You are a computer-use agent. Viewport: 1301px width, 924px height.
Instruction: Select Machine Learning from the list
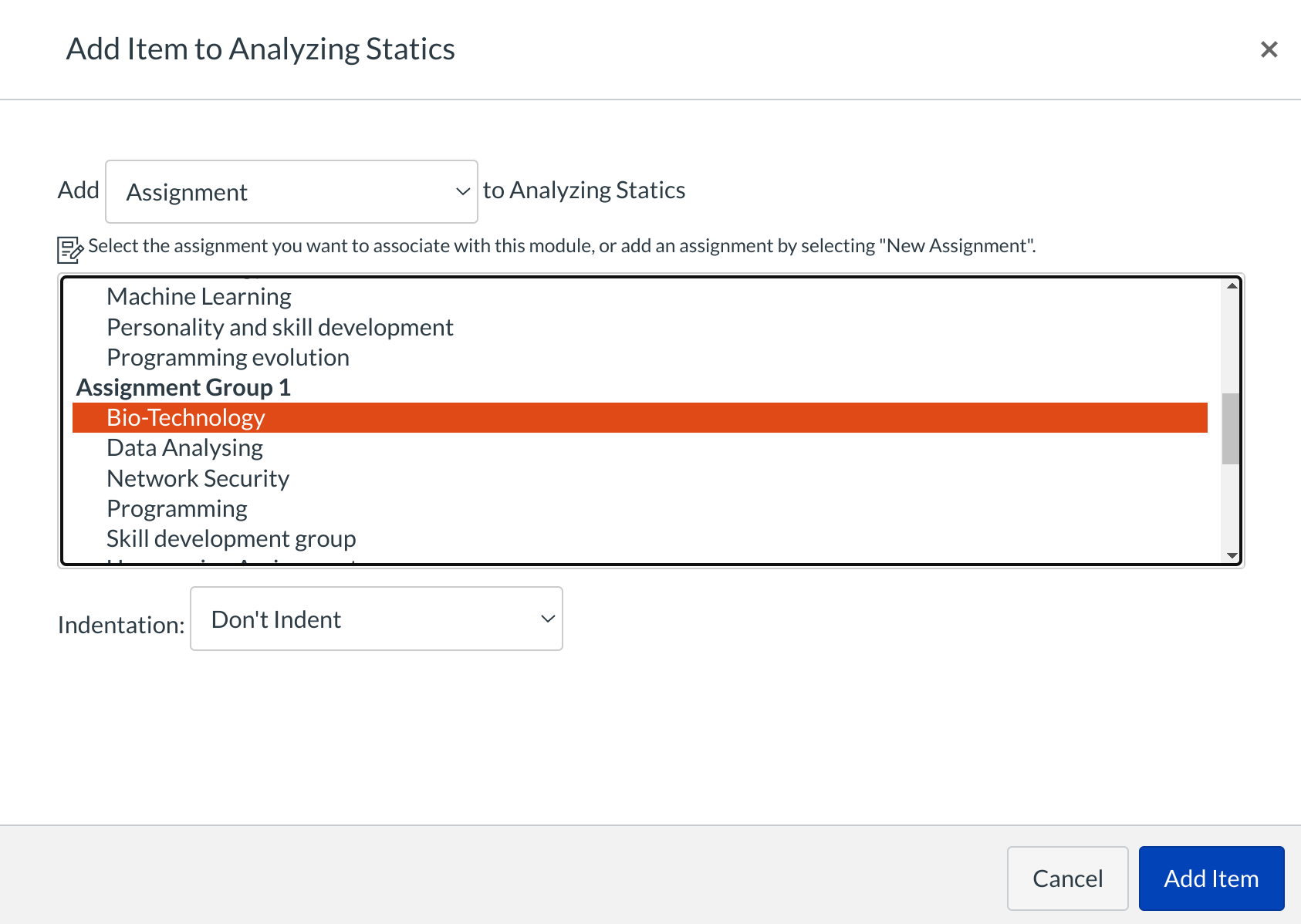pyautogui.click(x=199, y=297)
